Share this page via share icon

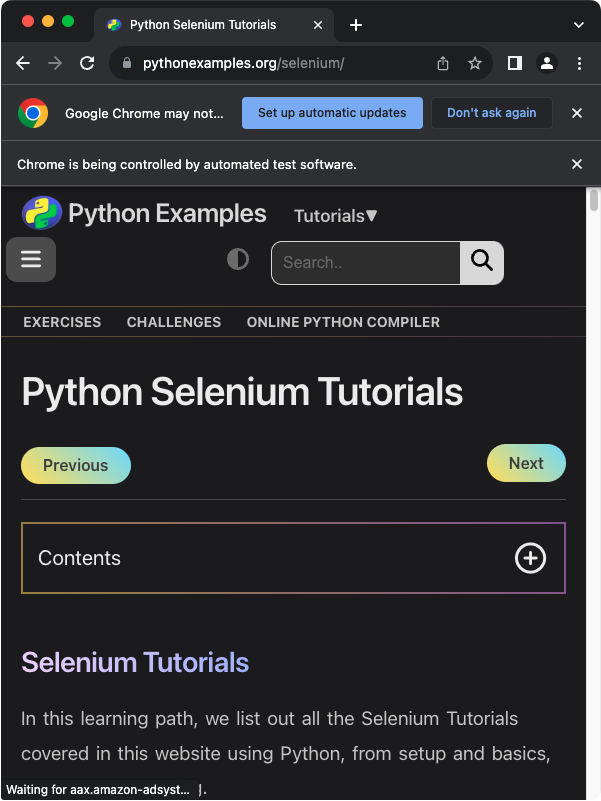[443, 63]
